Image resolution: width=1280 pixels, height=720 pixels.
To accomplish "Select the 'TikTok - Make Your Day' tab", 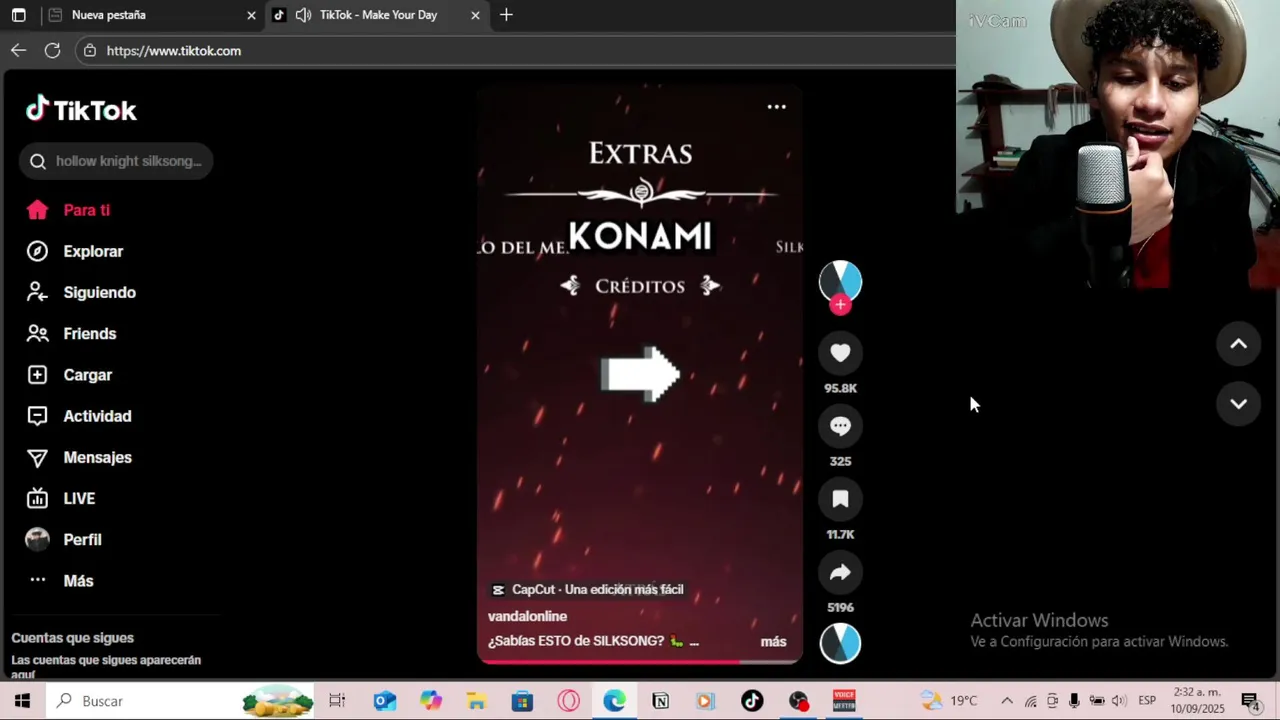I will pos(378,15).
